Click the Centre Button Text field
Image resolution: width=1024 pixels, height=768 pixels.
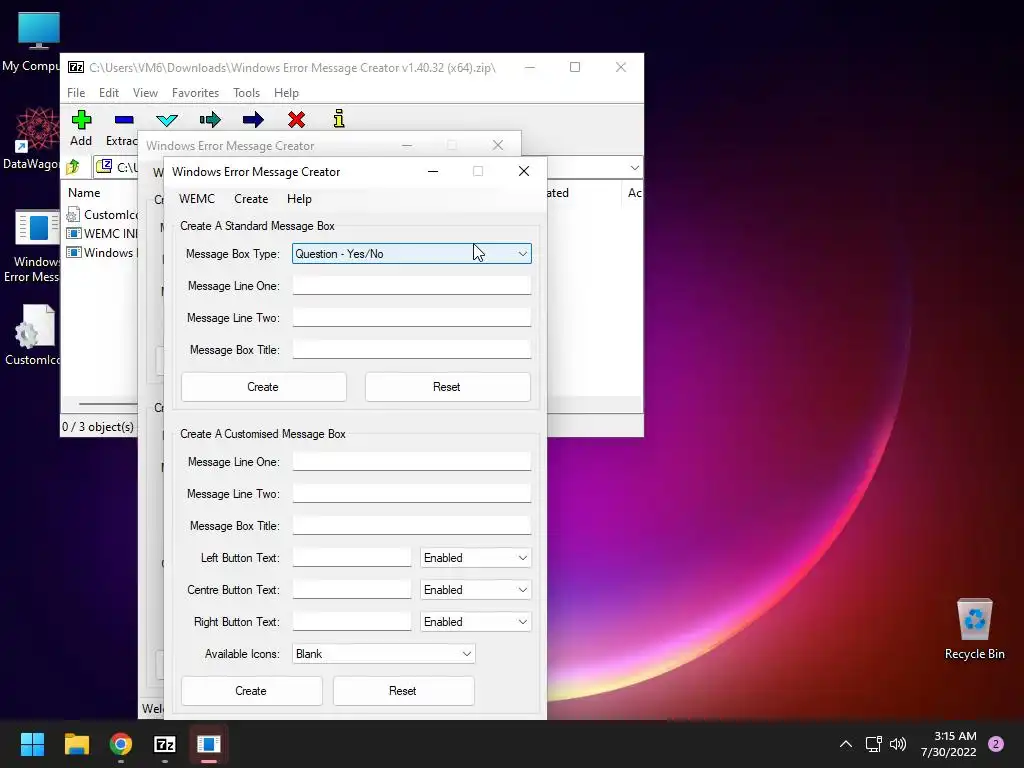(351, 590)
